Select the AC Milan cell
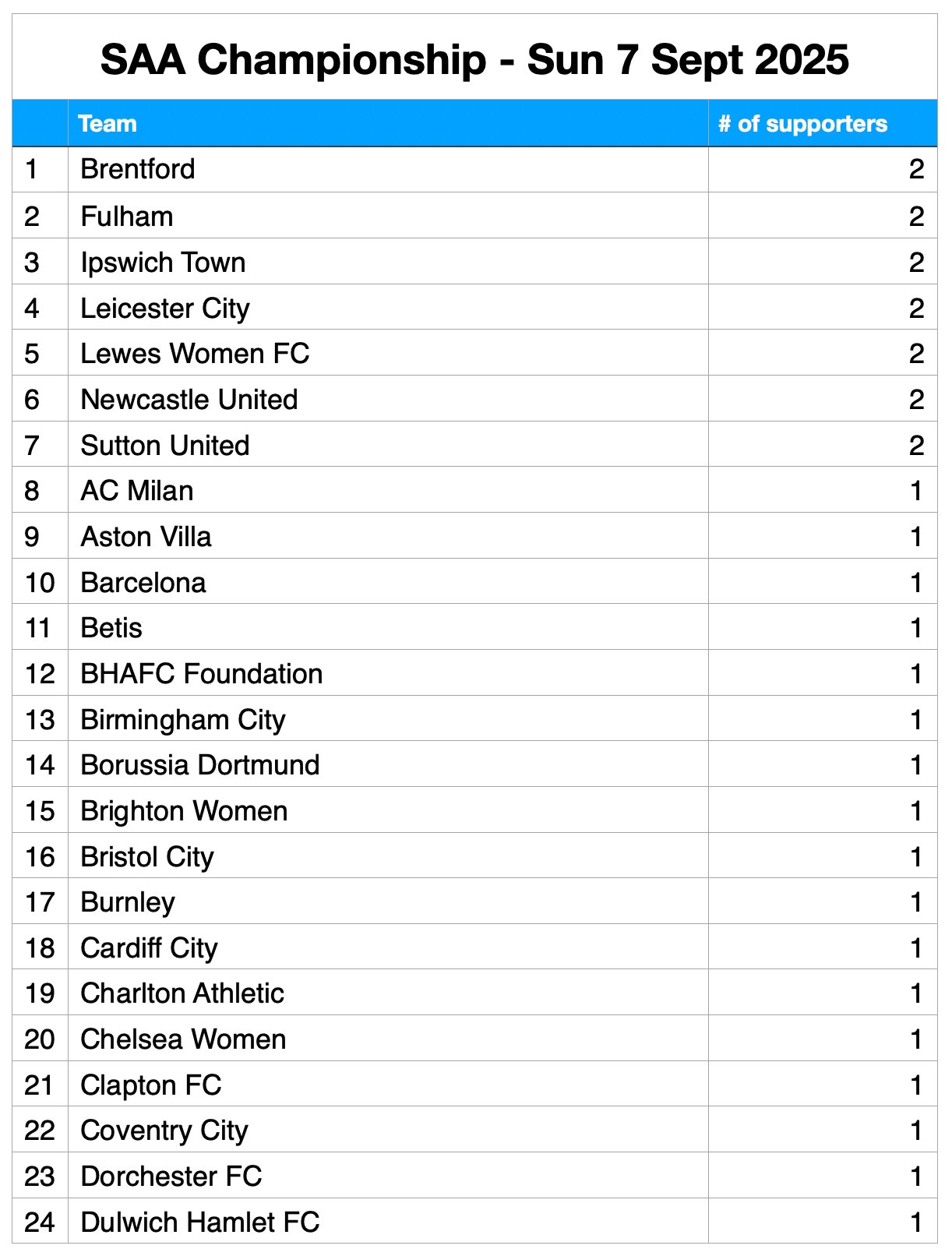 [137, 491]
